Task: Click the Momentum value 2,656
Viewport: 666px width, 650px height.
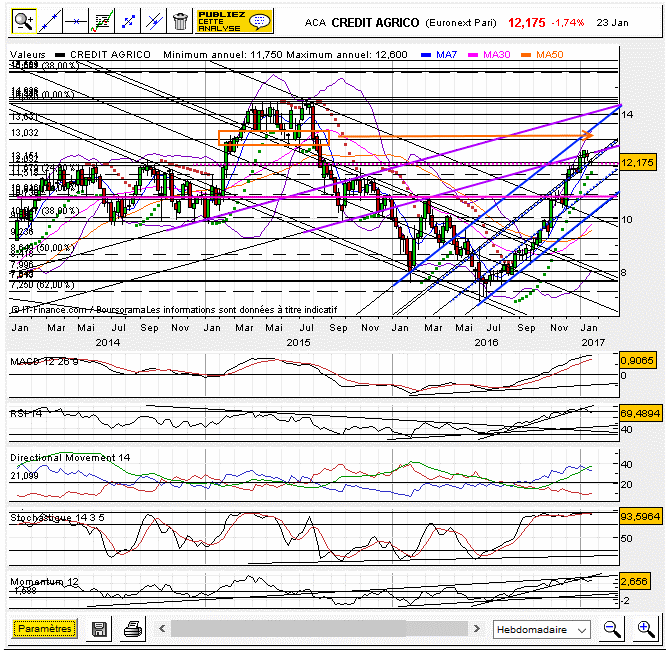Action: [x=634, y=581]
